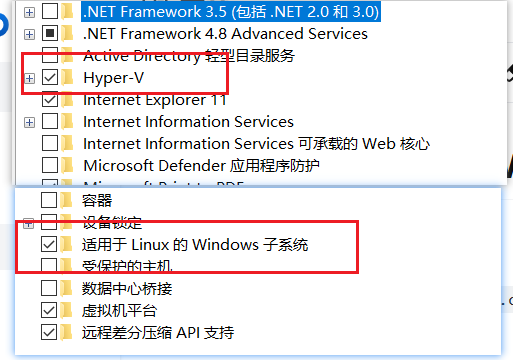This screenshot has height=360, width=513.
Task: Click folder icon beside 虚拟机平台
Action: coord(67,311)
